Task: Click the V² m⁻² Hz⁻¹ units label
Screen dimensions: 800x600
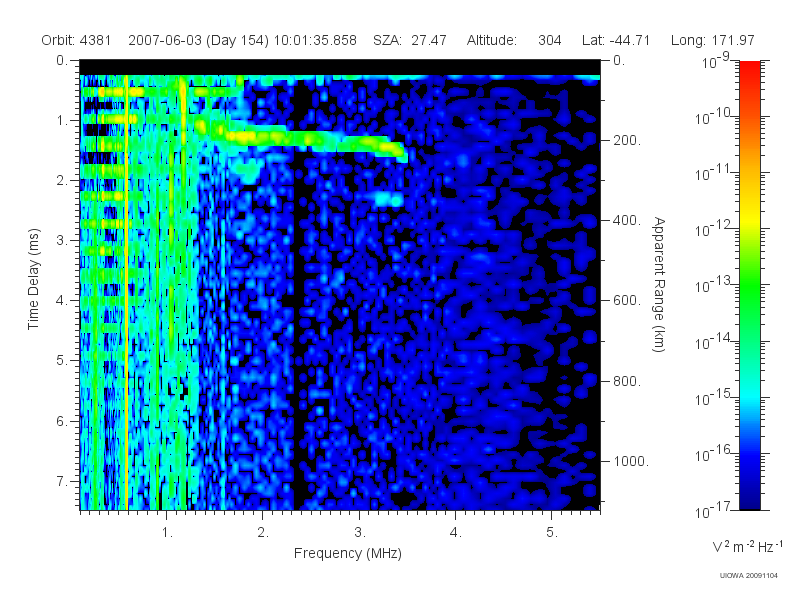Action: [x=747, y=547]
